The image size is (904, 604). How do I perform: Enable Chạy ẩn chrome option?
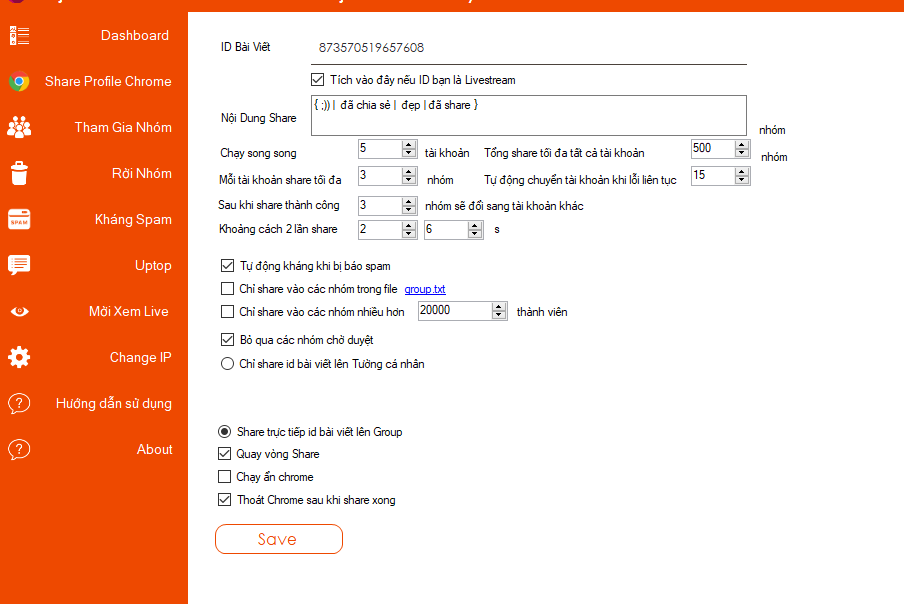224,477
